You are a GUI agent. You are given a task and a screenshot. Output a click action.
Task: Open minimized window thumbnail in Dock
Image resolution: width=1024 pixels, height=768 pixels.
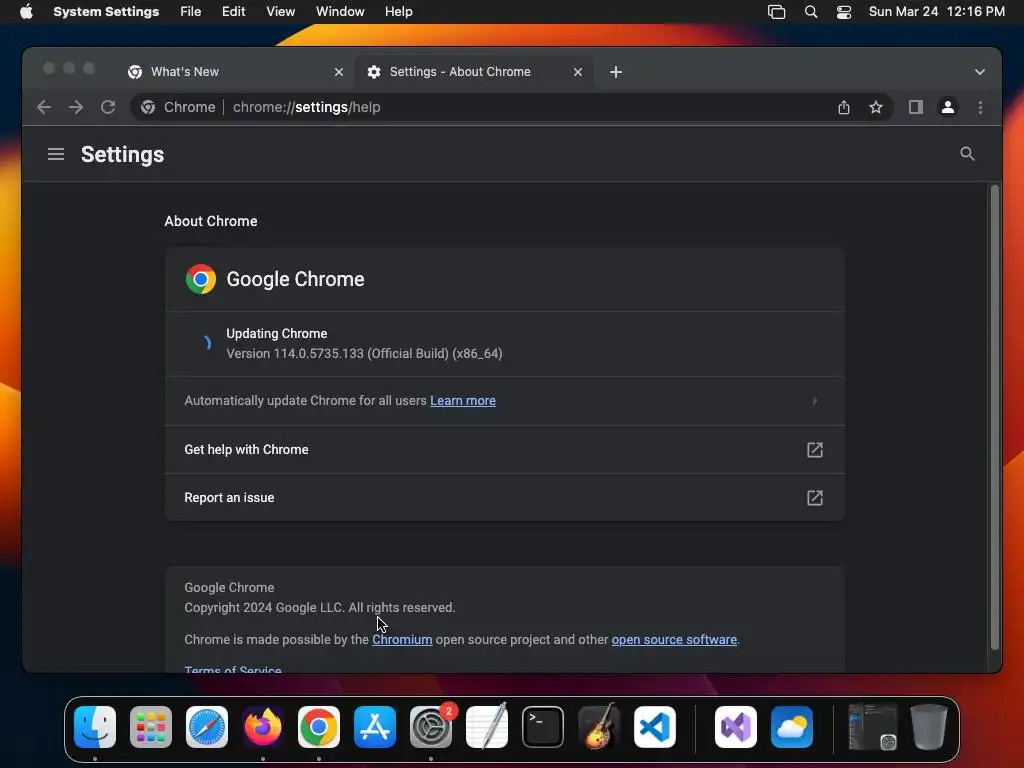click(x=872, y=727)
